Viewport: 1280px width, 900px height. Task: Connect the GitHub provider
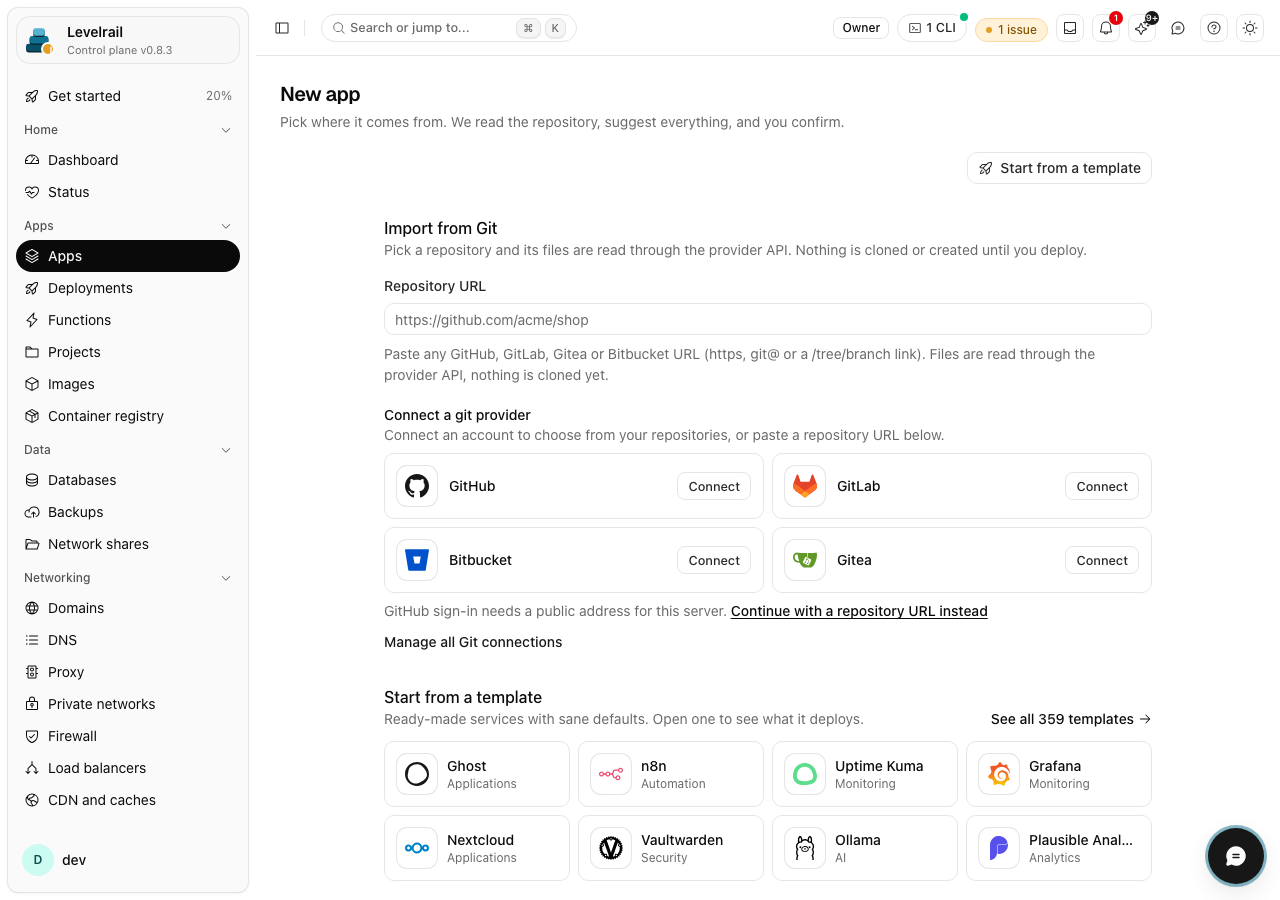pyautogui.click(x=714, y=486)
